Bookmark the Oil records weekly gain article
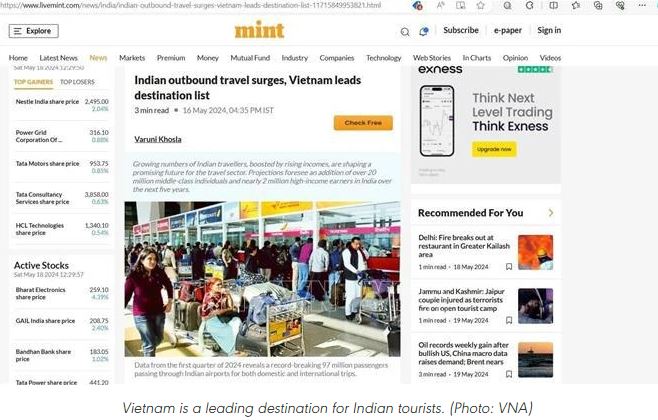Screen dimensions: 658x420 pos(509,374)
